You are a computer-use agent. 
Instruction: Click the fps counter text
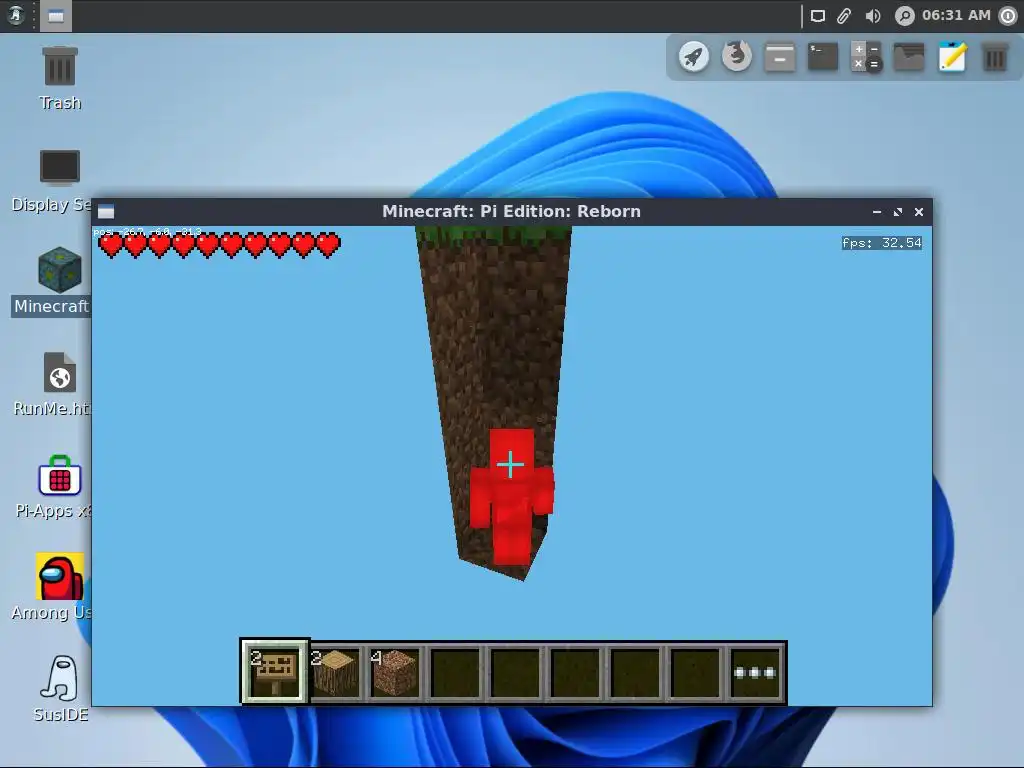tap(882, 243)
